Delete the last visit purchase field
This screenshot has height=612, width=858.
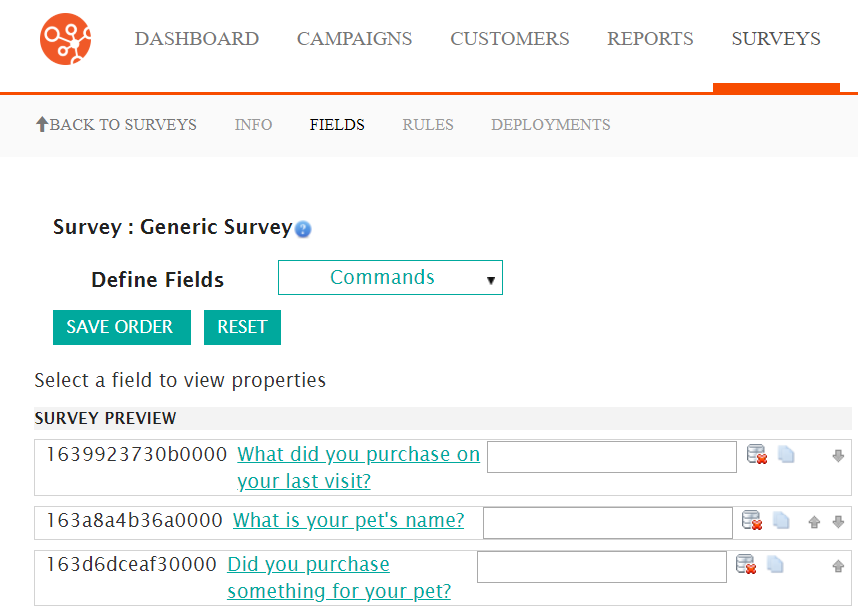tap(757, 454)
